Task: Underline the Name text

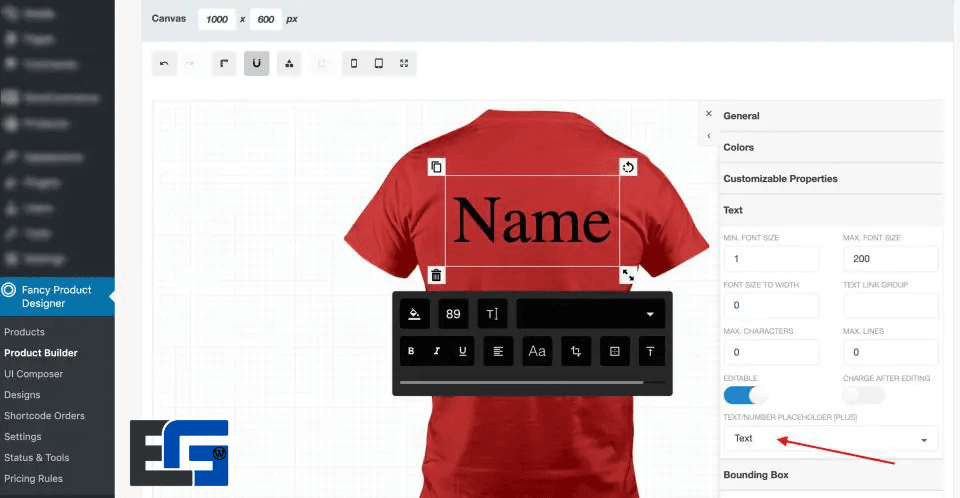Action: 462,351
